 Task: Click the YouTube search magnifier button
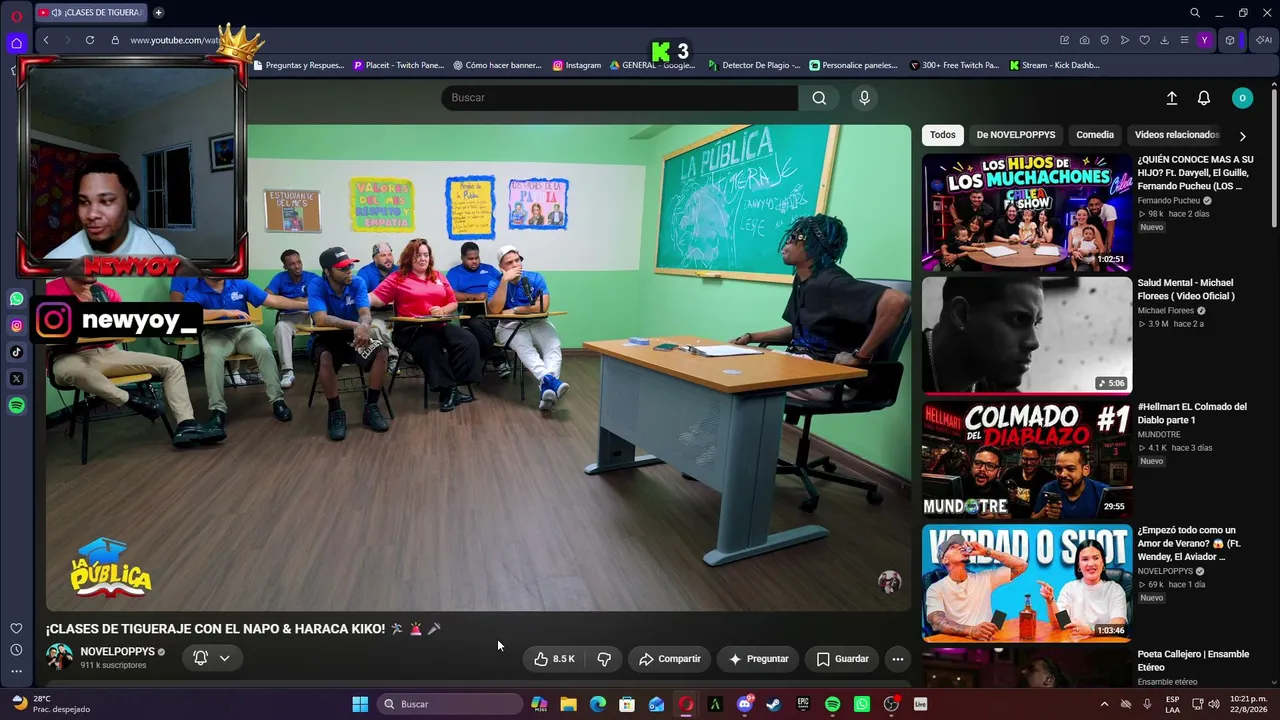(x=819, y=98)
